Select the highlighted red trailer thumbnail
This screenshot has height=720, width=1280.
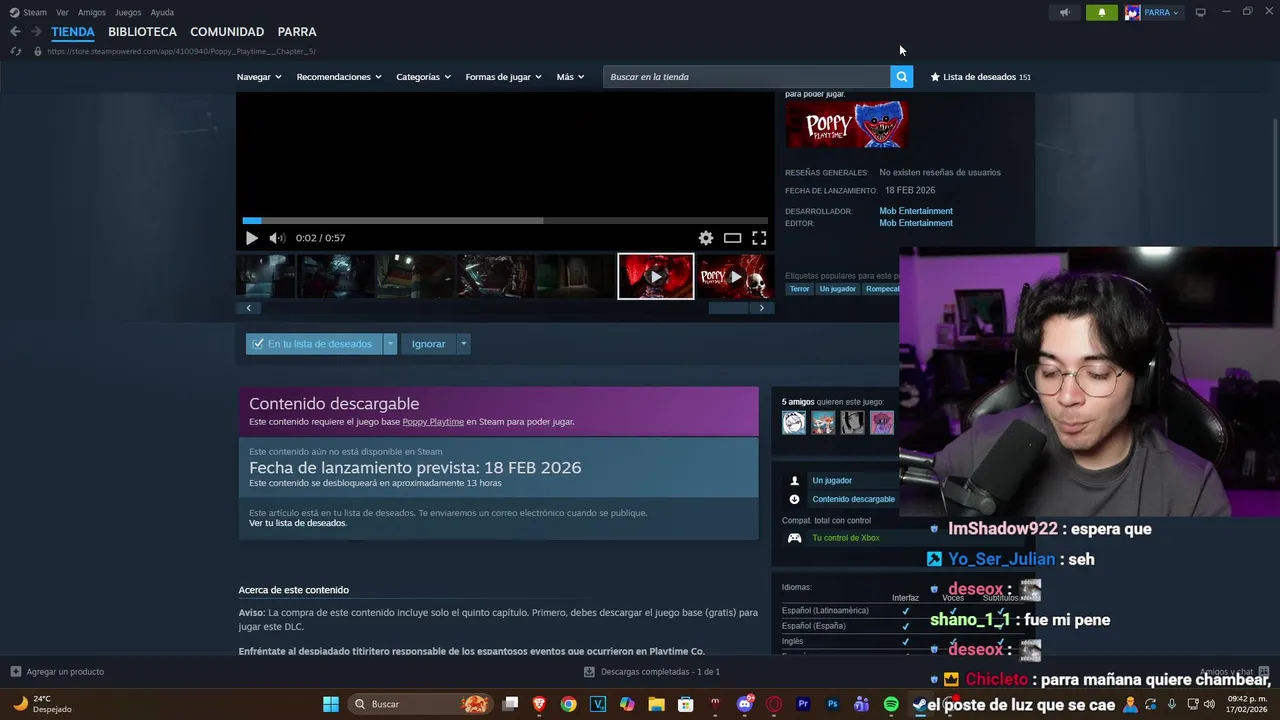tap(655, 276)
